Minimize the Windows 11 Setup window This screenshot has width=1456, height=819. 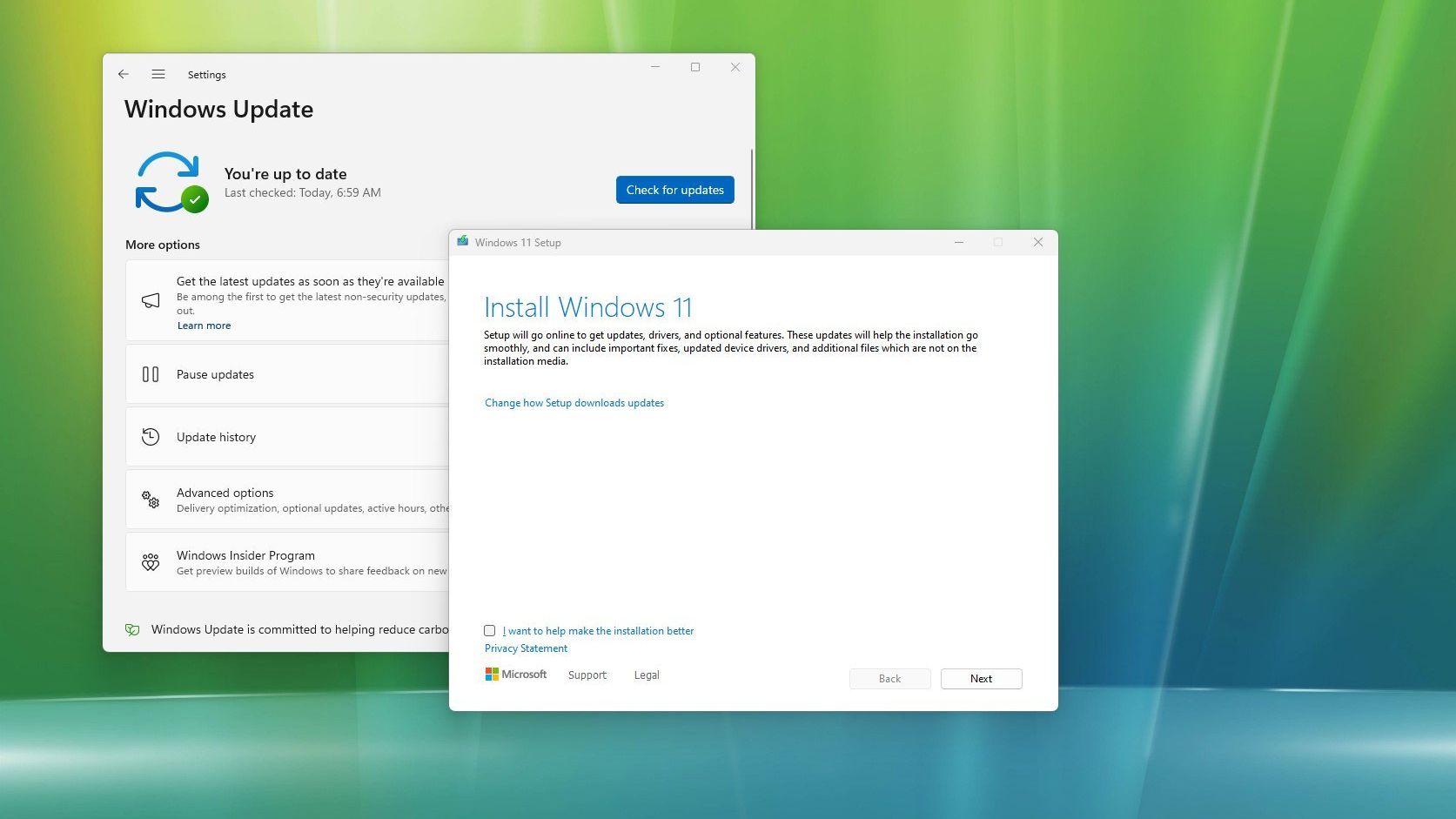(959, 242)
